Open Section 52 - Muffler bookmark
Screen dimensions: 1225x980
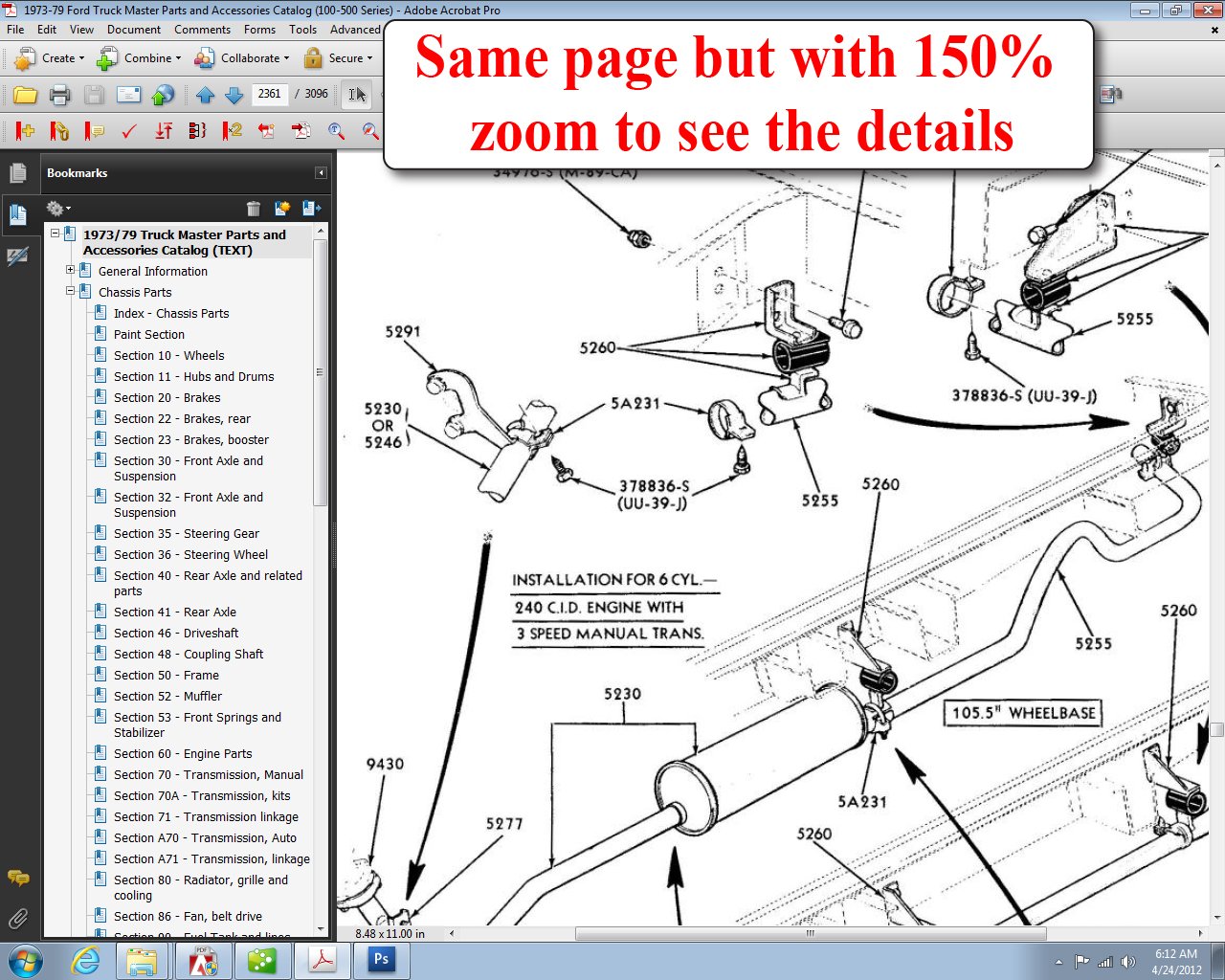(167, 697)
